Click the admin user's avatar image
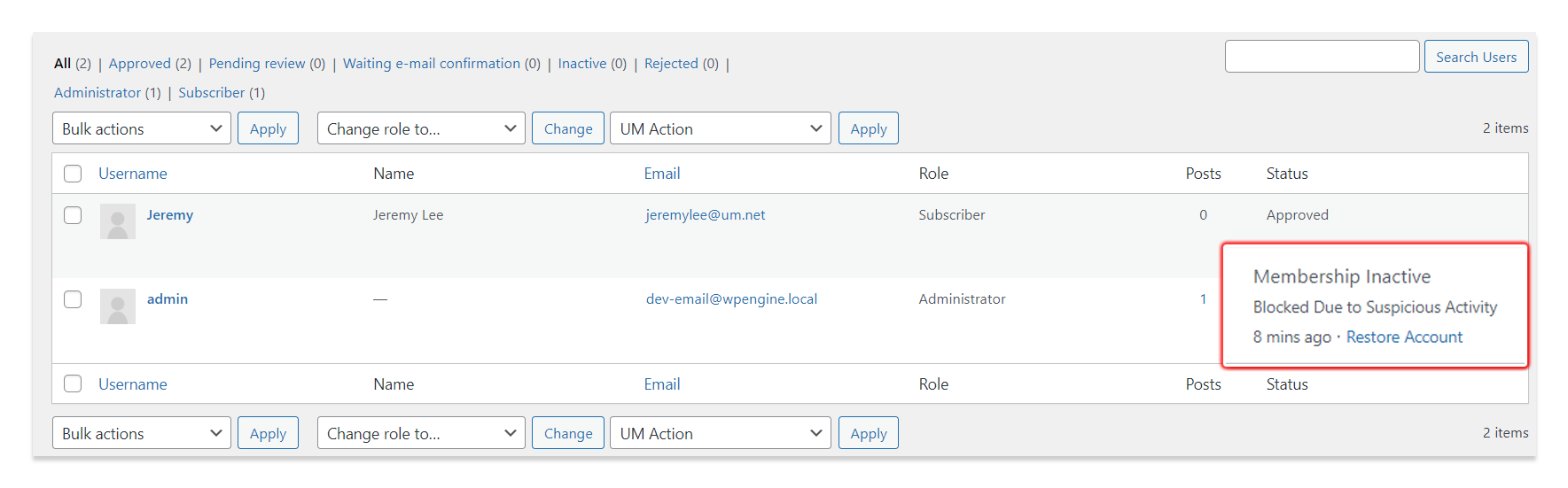 (x=118, y=306)
